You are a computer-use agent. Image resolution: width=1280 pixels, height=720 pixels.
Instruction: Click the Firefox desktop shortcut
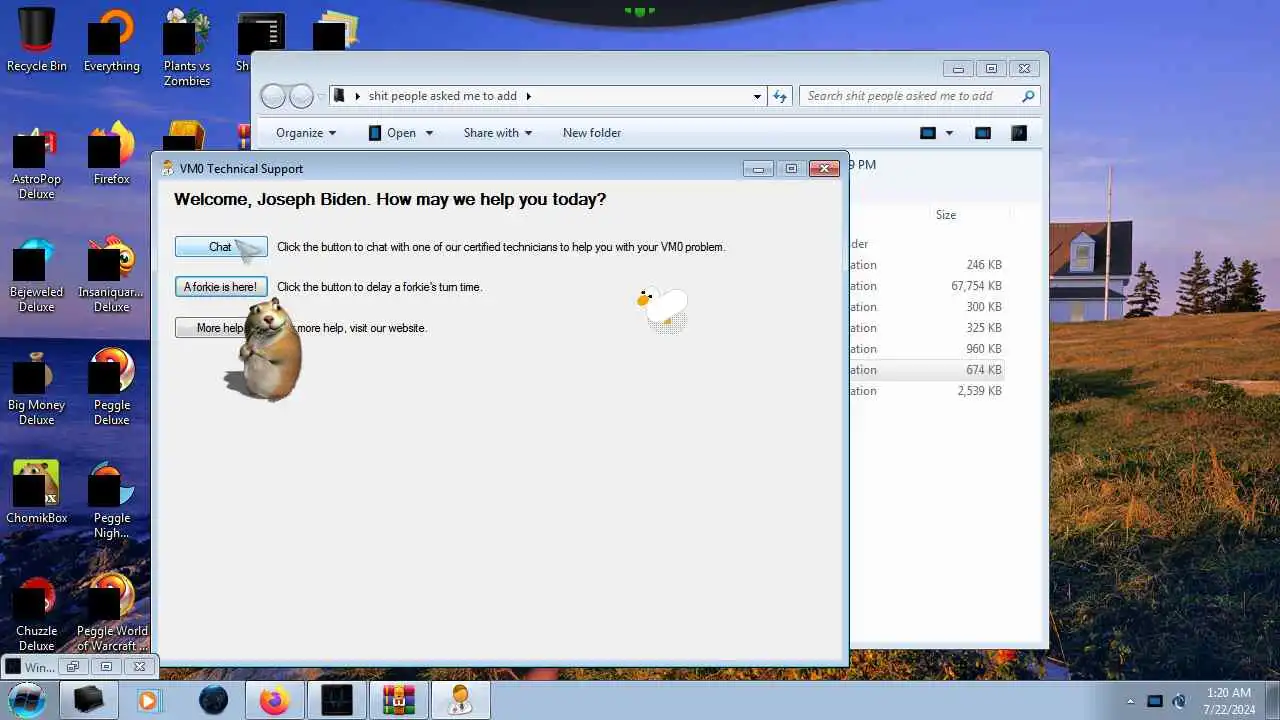111,153
